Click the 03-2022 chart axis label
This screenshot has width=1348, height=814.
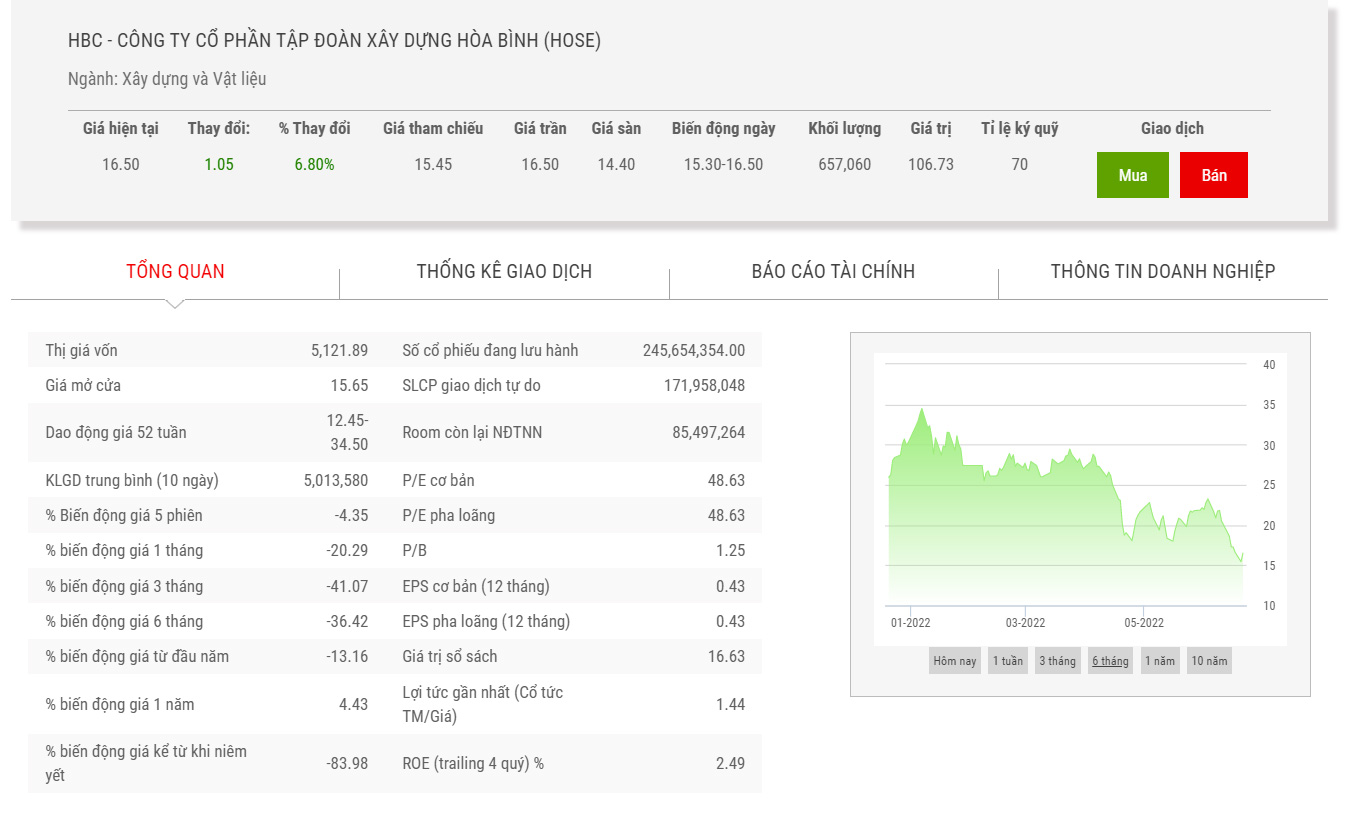tap(1025, 623)
